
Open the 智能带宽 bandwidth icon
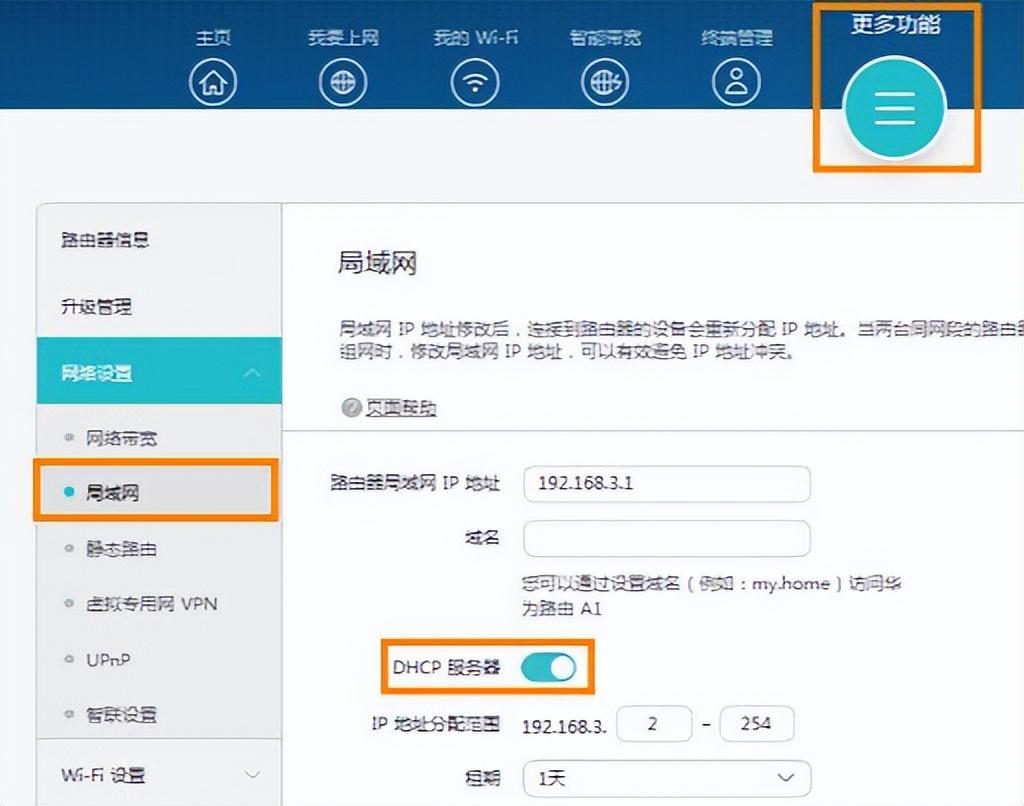coord(605,82)
